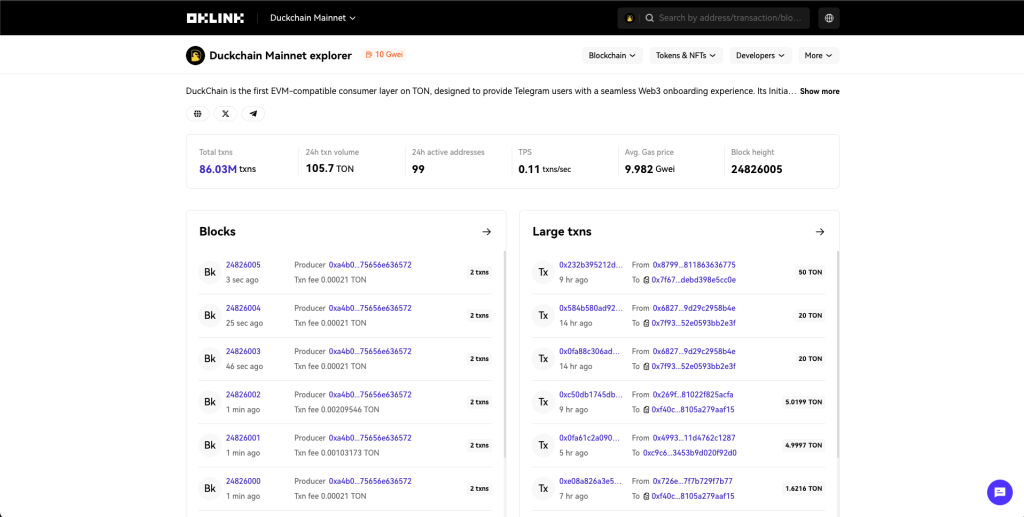Click the search by address input field
Screen dimensions: 1024x517
pyautogui.click(x=729, y=18)
